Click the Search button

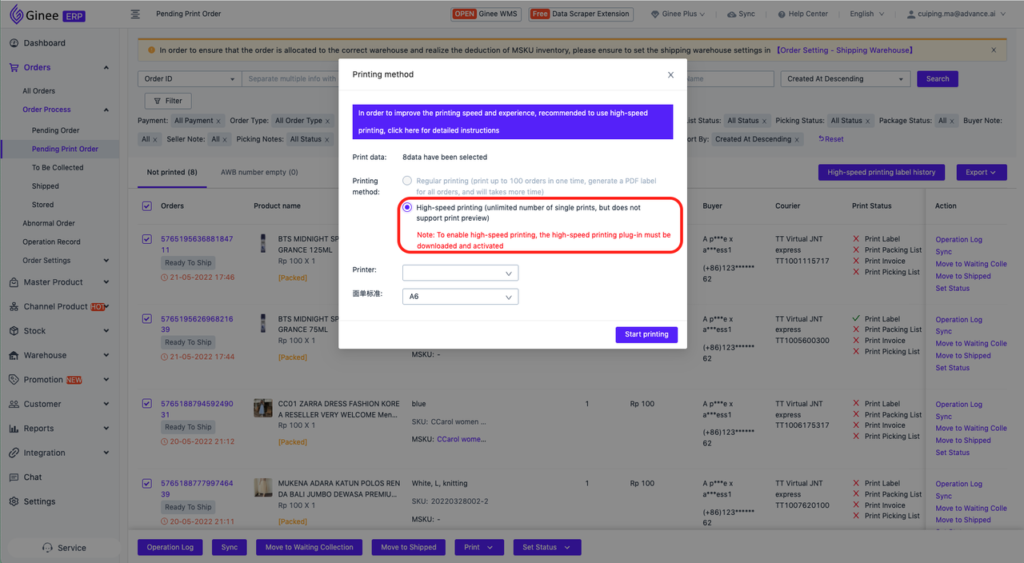click(937, 79)
